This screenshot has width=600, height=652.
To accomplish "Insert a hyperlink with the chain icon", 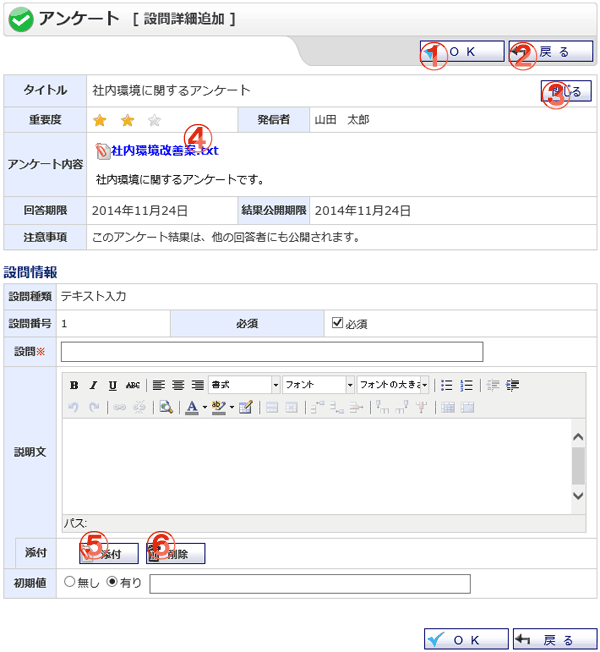I will [x=120, y=407].
